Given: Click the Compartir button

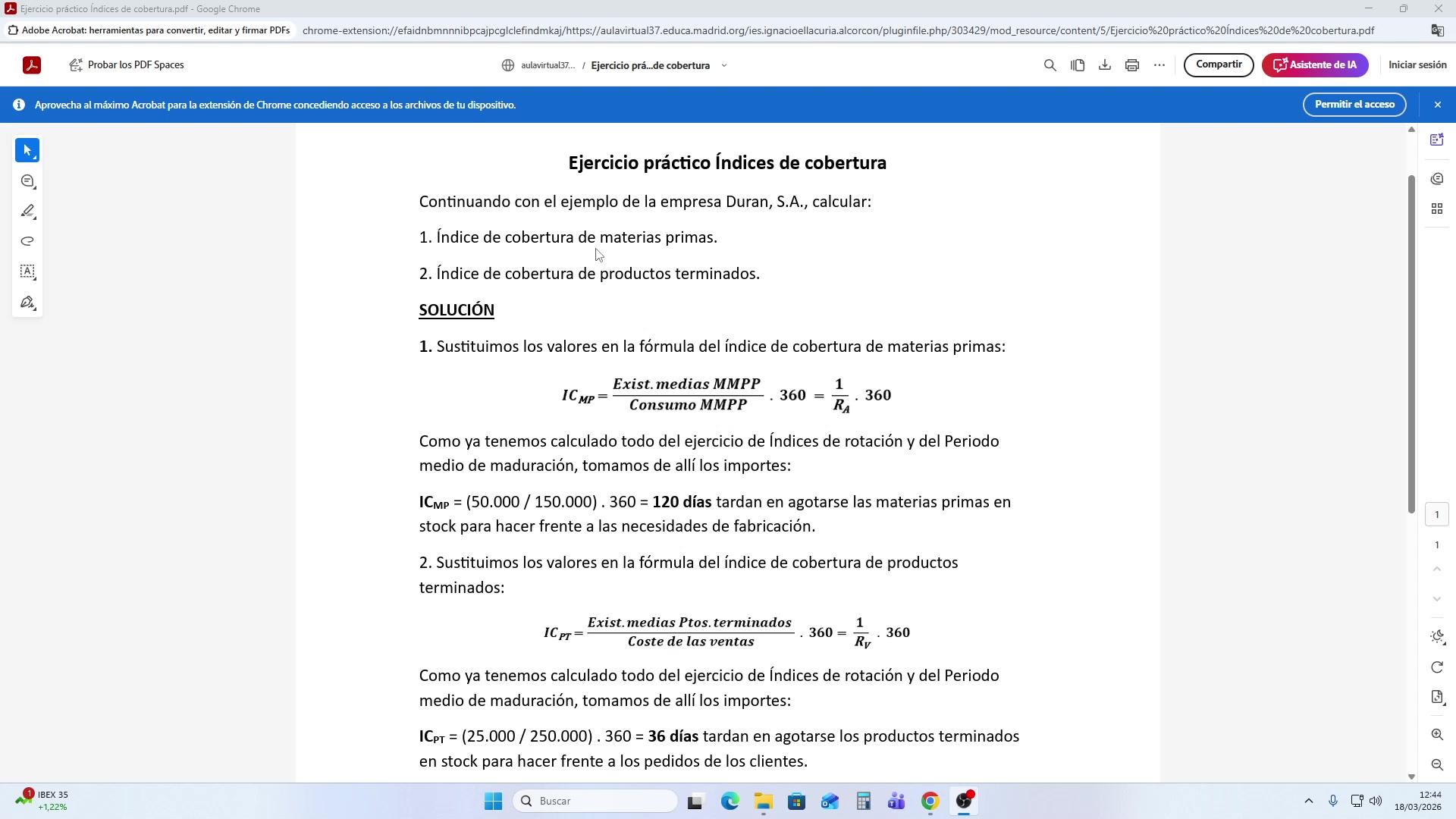Looking at the screenshot, I should pos(1218,65).
